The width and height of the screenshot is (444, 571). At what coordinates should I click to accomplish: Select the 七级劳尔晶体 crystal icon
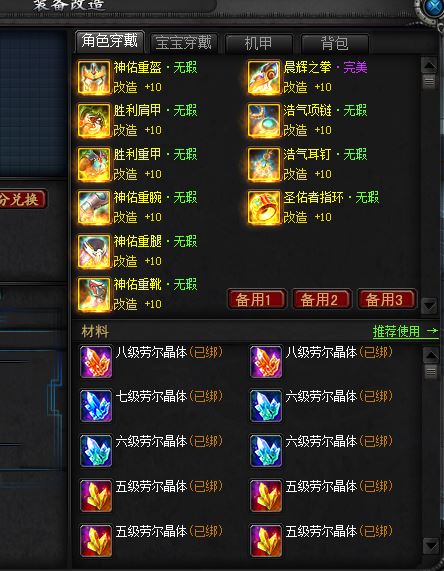click(x=96, y=406)
